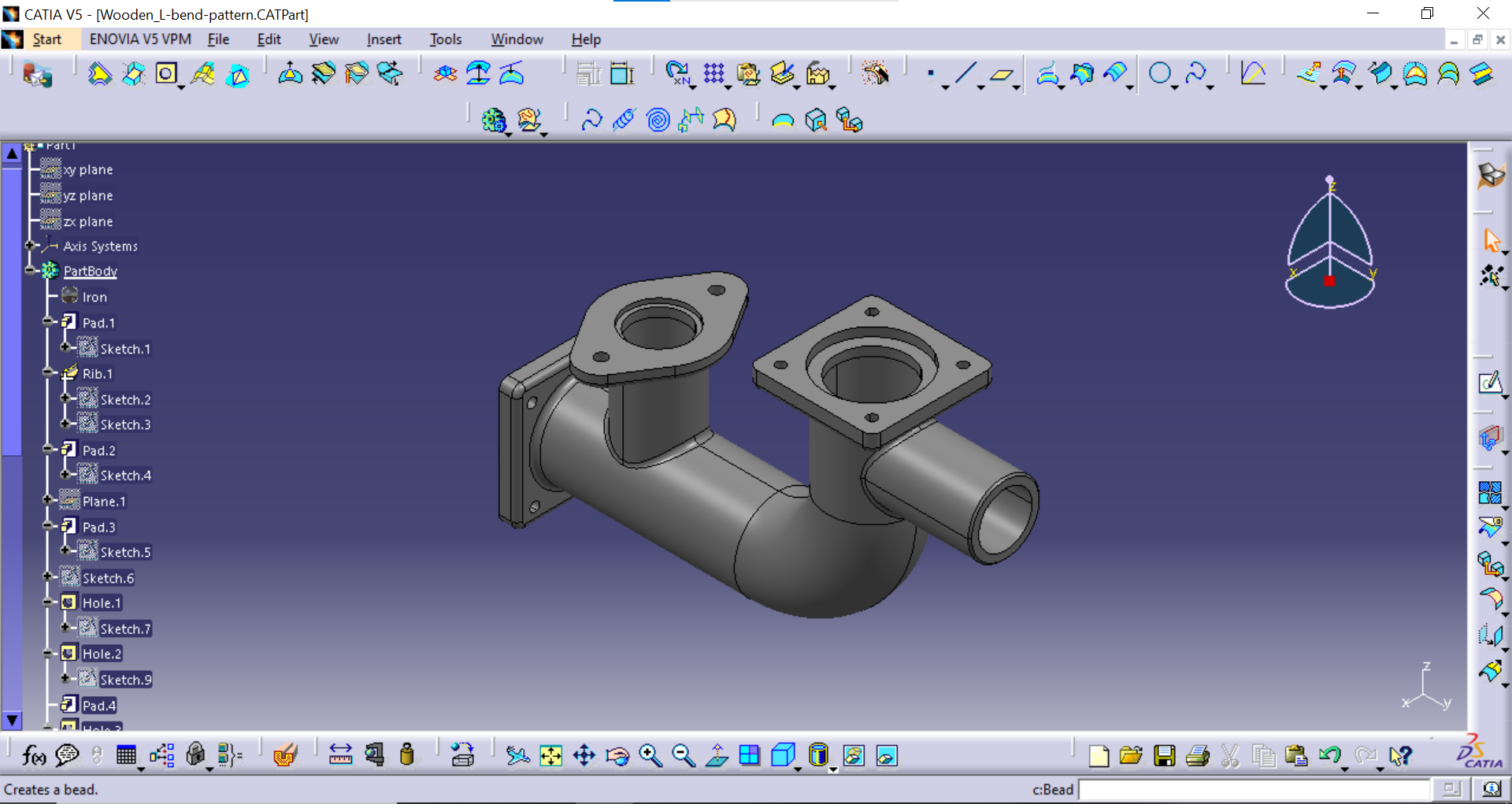This screenshot has width=1512, height=804.
Task: Click the Apply Material icon
Action: pos(284,756)
